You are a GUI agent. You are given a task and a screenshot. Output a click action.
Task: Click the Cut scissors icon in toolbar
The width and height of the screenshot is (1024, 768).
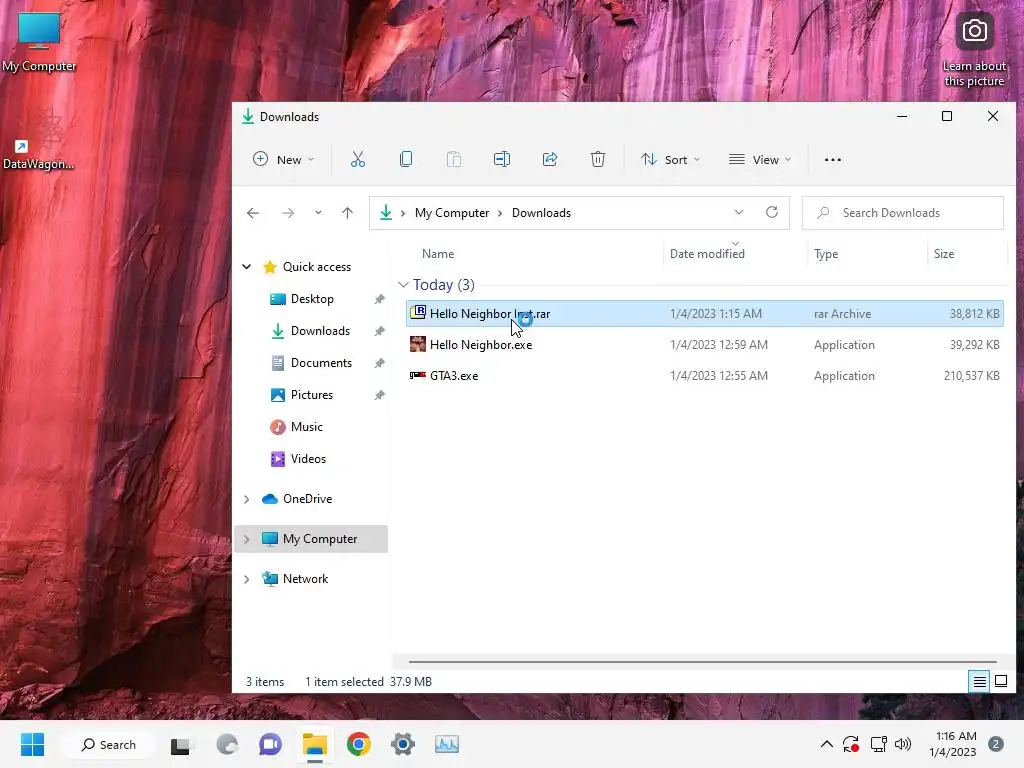click(358, 159)
